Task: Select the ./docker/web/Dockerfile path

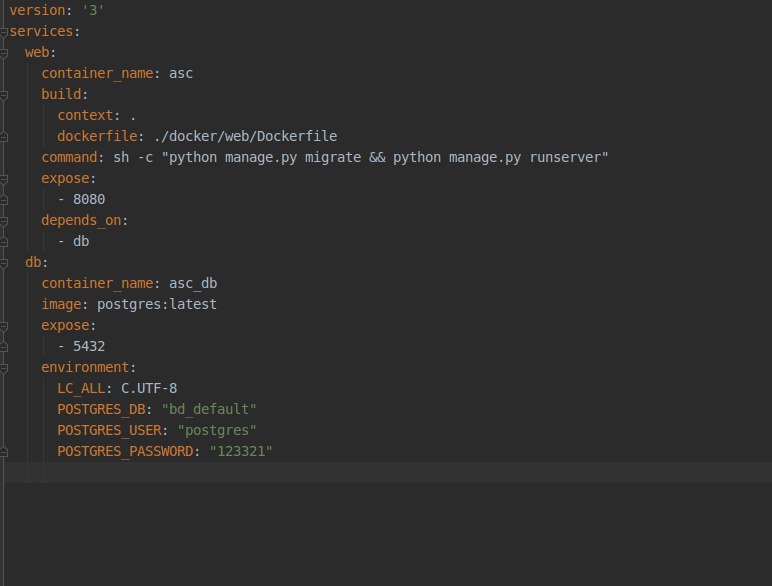Action: (x=245, y=136)
